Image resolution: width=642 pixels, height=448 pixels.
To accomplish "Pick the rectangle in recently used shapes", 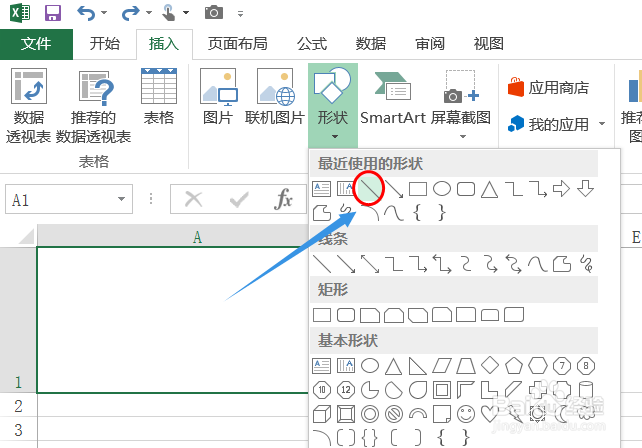I will tap(418, 189).
